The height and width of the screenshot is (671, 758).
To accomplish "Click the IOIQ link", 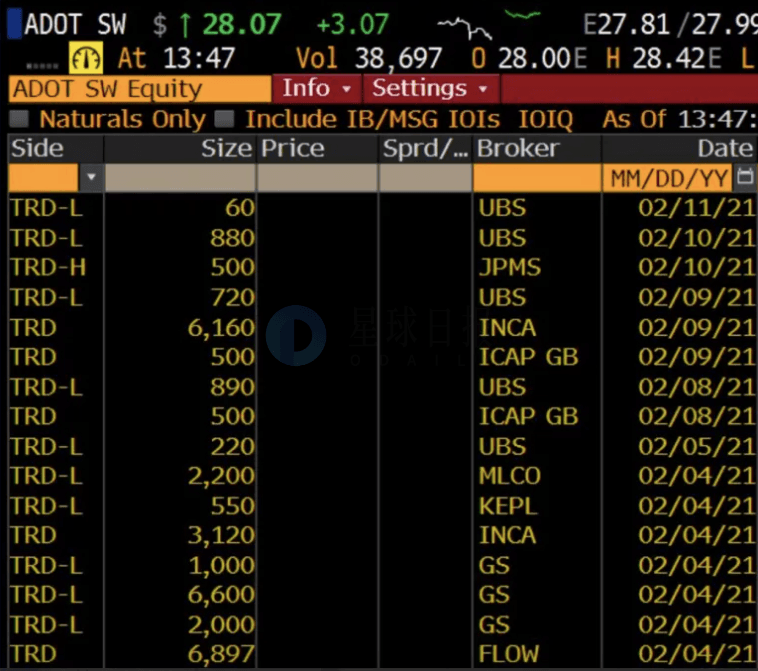I will click(x=546, y=119).
